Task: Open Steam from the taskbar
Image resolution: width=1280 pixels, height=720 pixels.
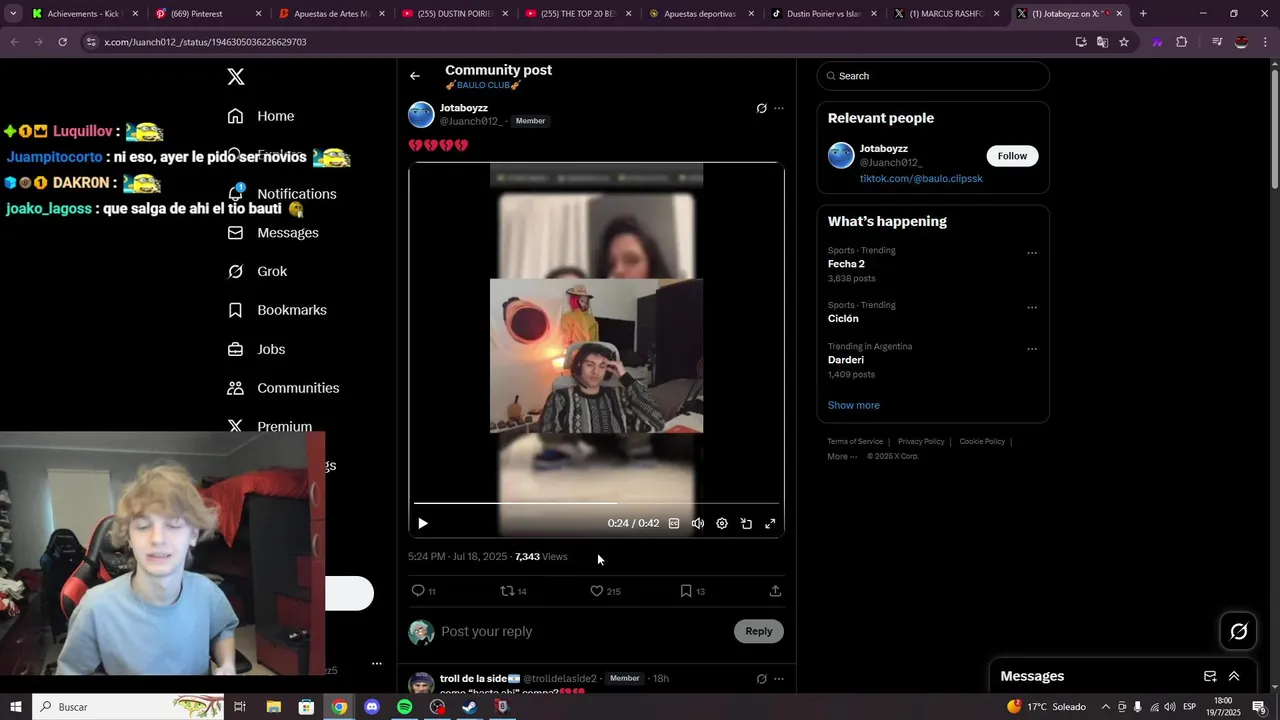Action: [469, 707]
